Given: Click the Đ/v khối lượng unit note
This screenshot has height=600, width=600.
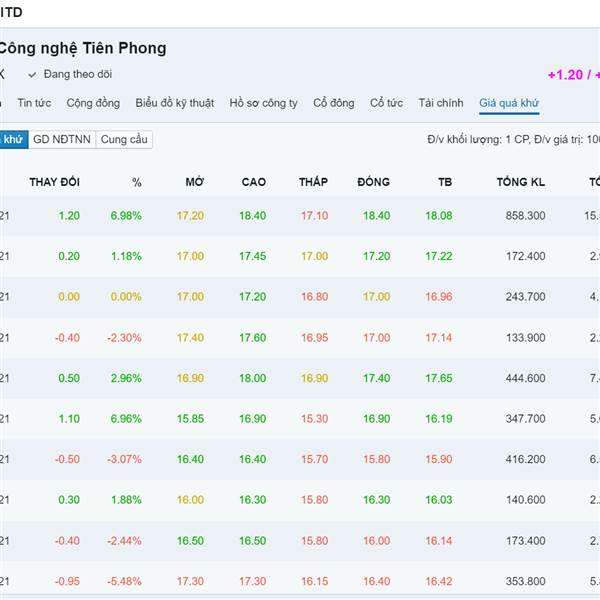Looking at the screenshot, I should 514,139.
